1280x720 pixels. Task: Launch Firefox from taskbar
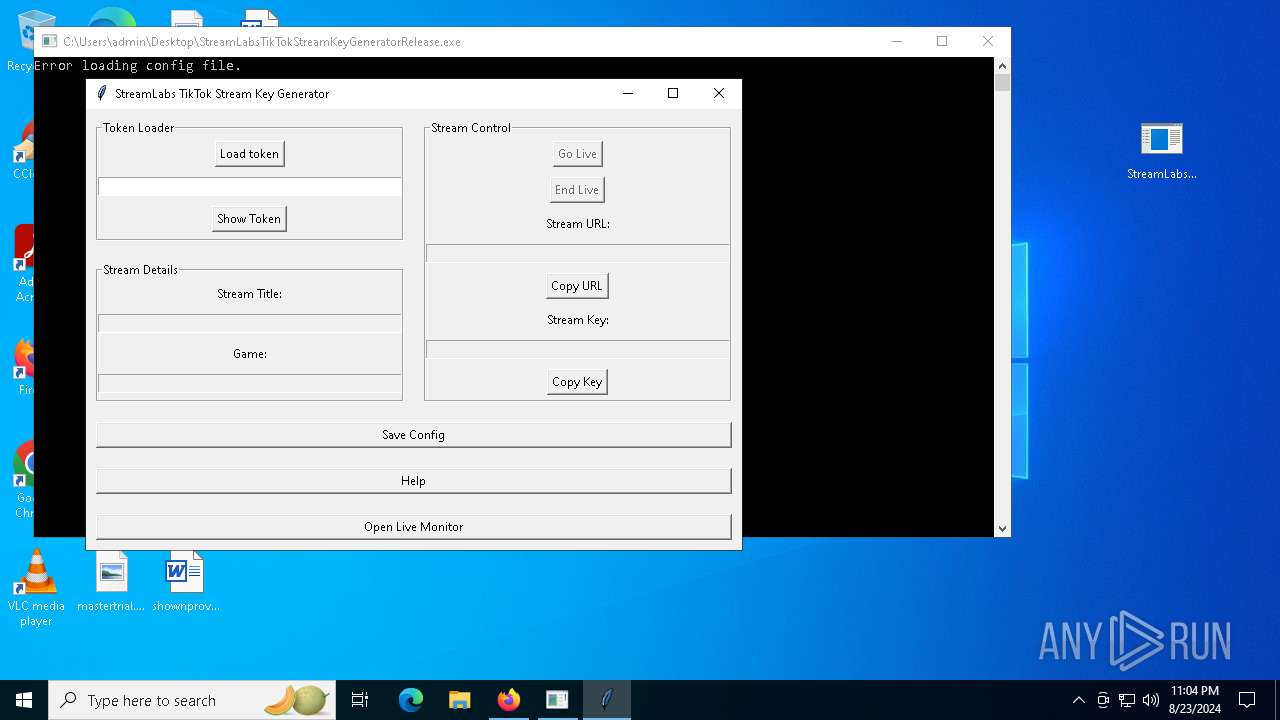click(x=508, y=700)
